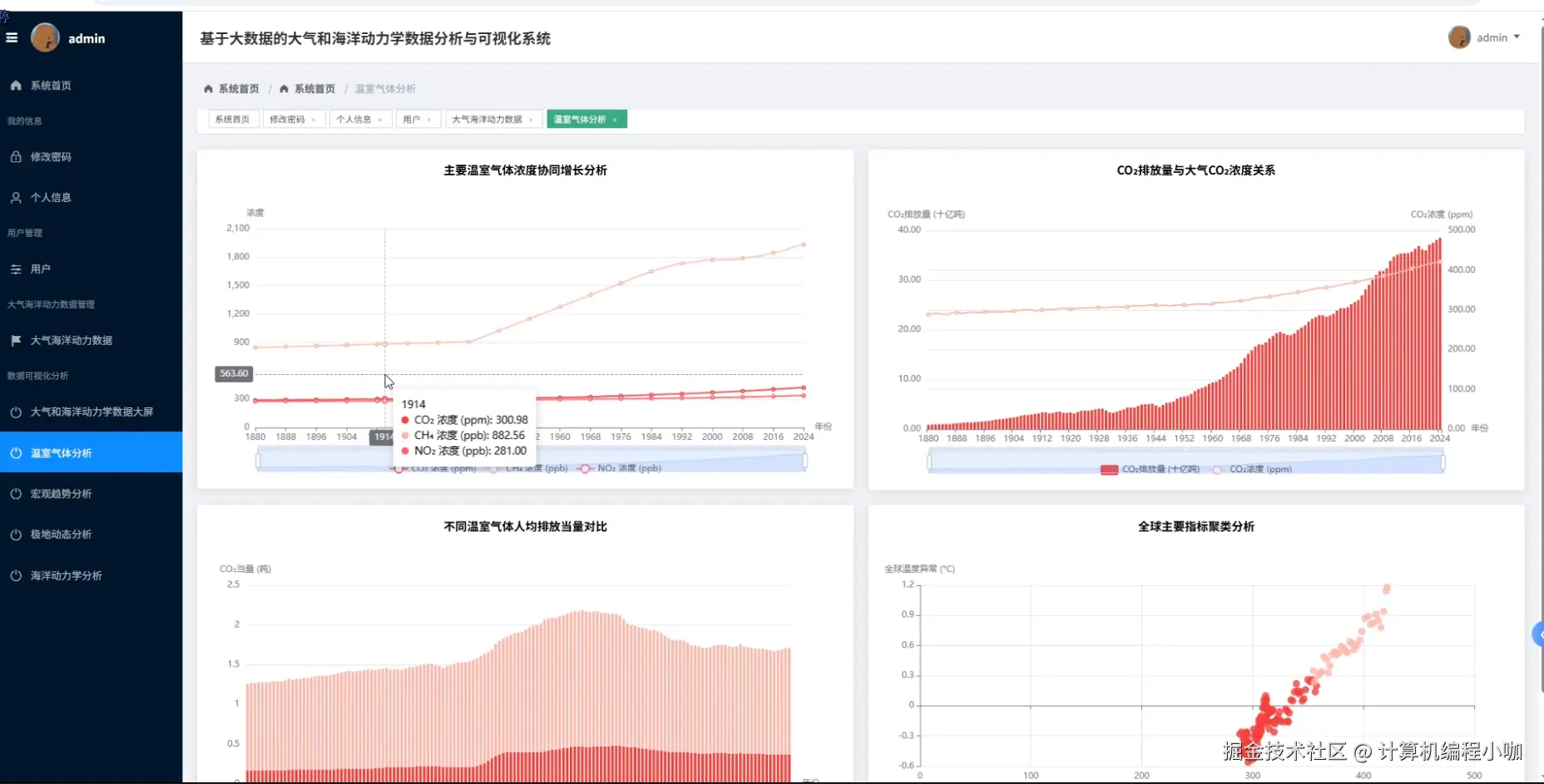
Task: Click the flag icon next to 大气海洋动力数据
Action: click(x=16, y=341)
